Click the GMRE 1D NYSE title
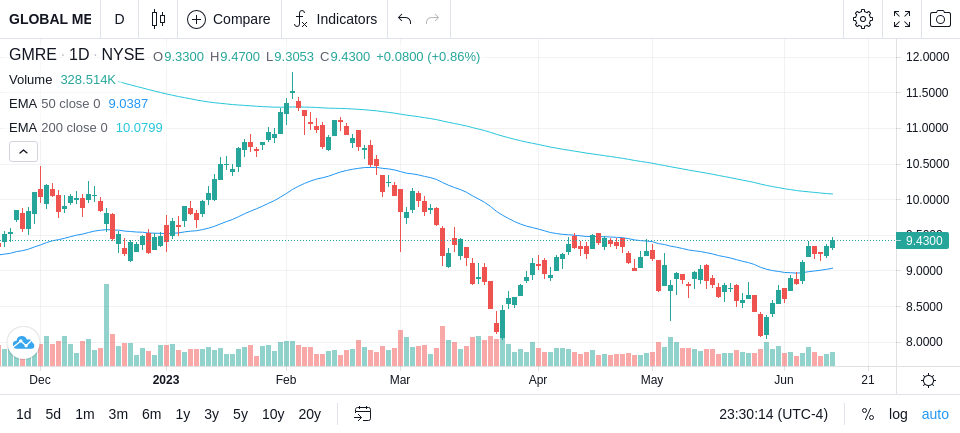Viewport: 960px width, 433px height. tap(77, 55)
